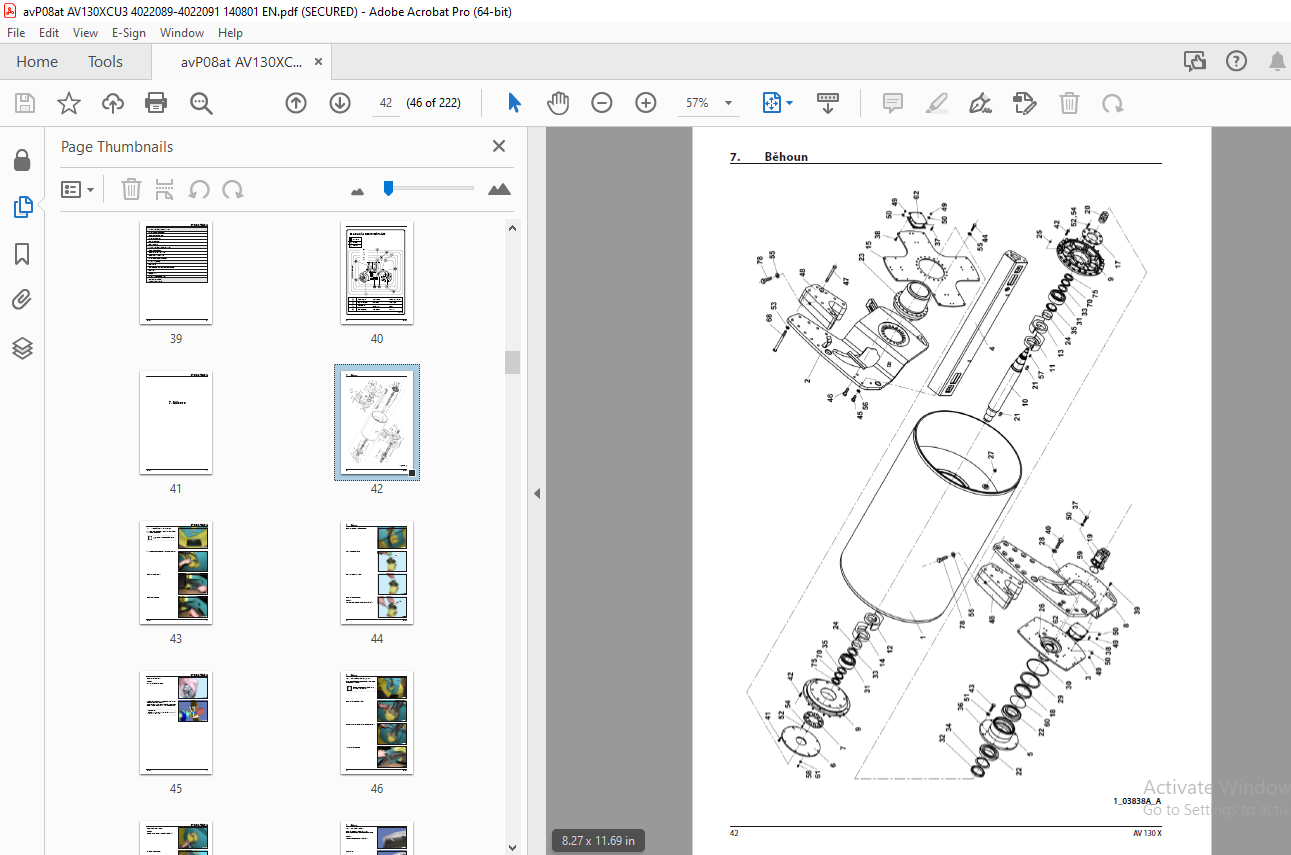
Task: Reduce thumbnail size small mountains icon
Action: (358, 190)
